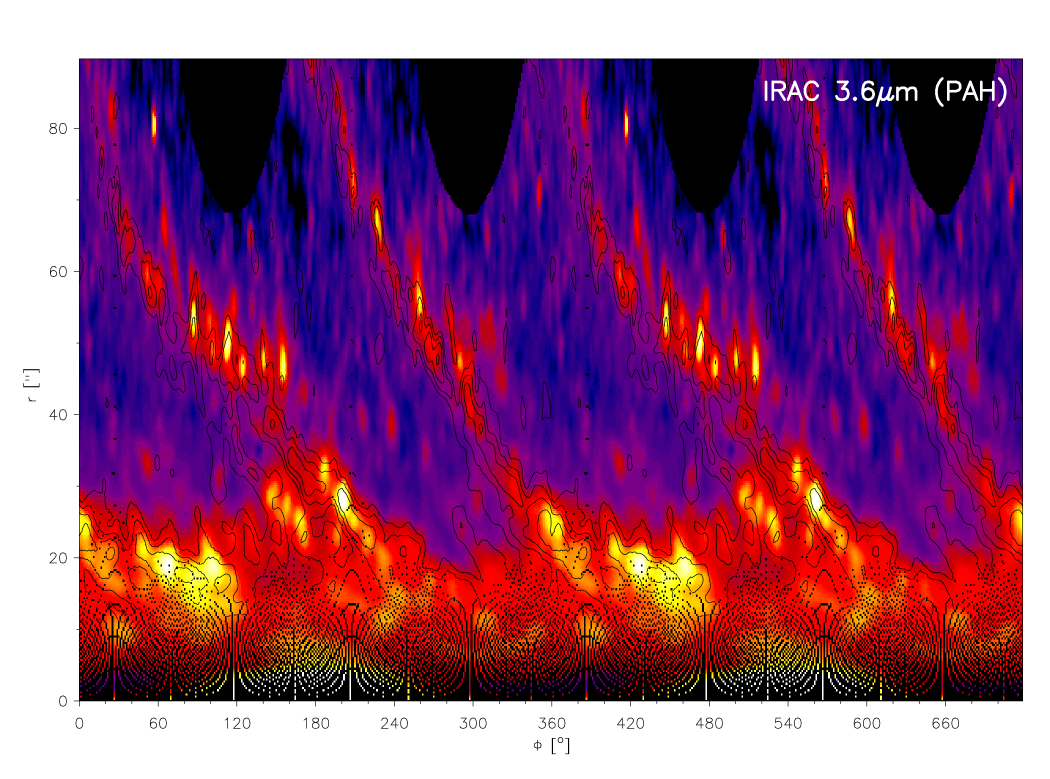
Task: Click the x-axis tick label '240'
Action: [394, 723]
